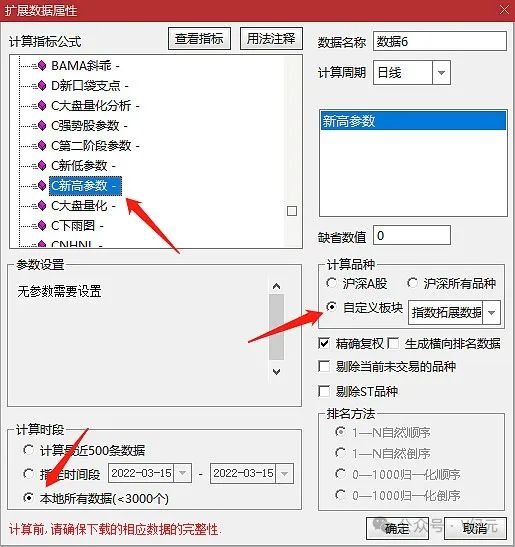Select 新高参数 in the output list
Viewport: 515px width, 547px height.
pyautogui.click(x=413, y=121)
